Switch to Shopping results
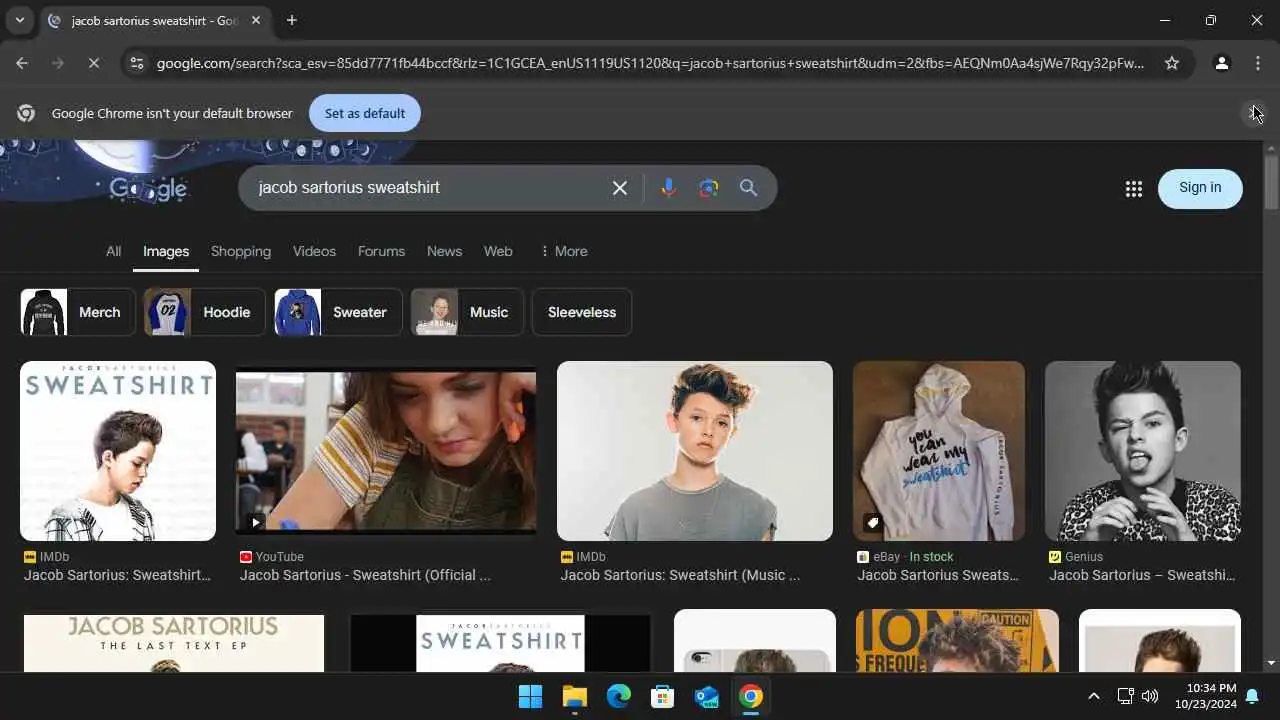Image resolution: width=1280 pixels, height=720 pixels. point(241,251)
